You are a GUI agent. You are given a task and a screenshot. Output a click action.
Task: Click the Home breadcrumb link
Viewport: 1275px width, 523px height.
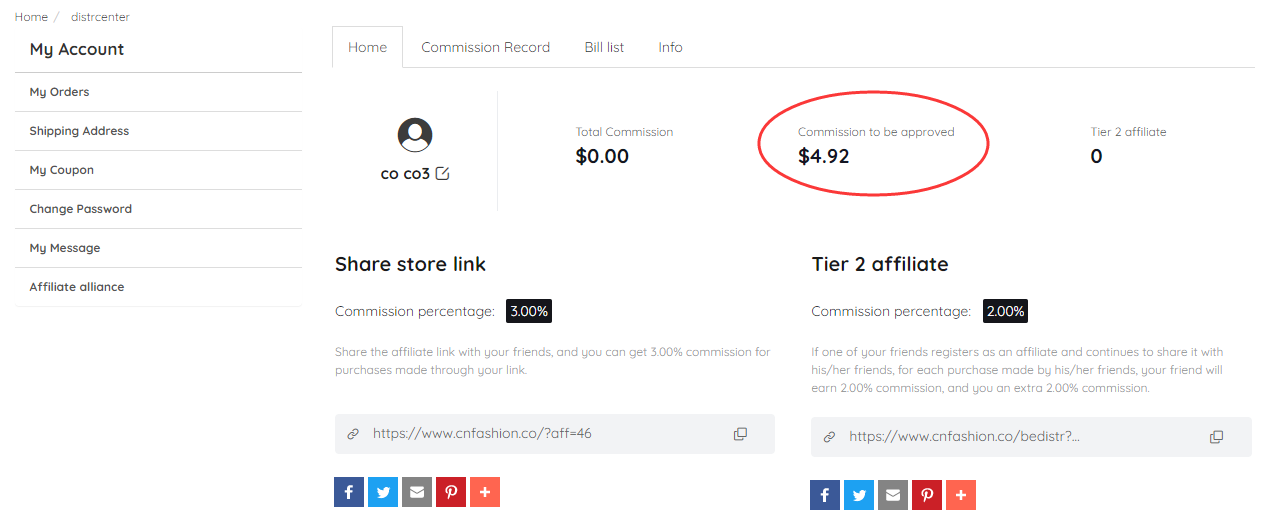click(31, 17)
